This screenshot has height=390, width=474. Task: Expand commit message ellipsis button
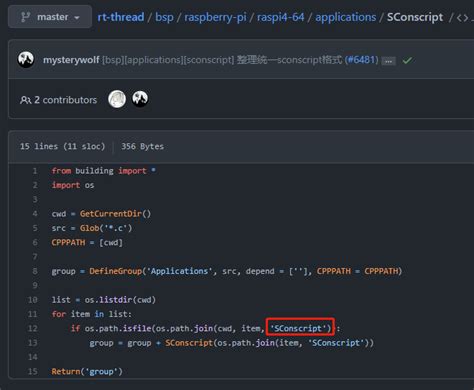(x=388, y=61)
